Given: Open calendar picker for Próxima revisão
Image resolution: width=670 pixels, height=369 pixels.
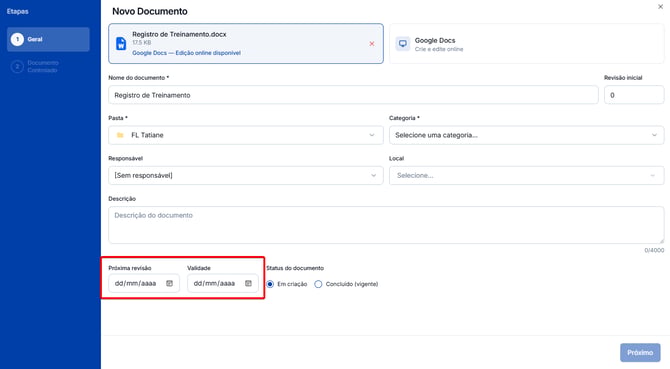Looking at the screenshot, I should click(x=169, y=283).
